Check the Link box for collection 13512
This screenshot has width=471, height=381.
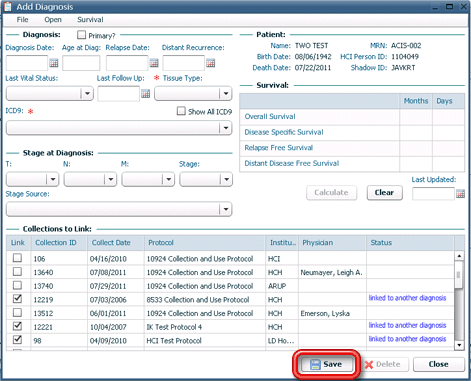pyautogui.click(x=17, y=312)
